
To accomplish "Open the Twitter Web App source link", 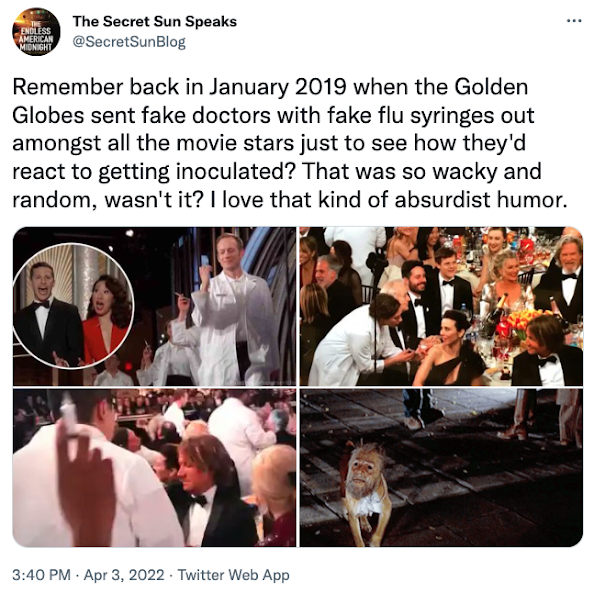I will pos(233,574).
